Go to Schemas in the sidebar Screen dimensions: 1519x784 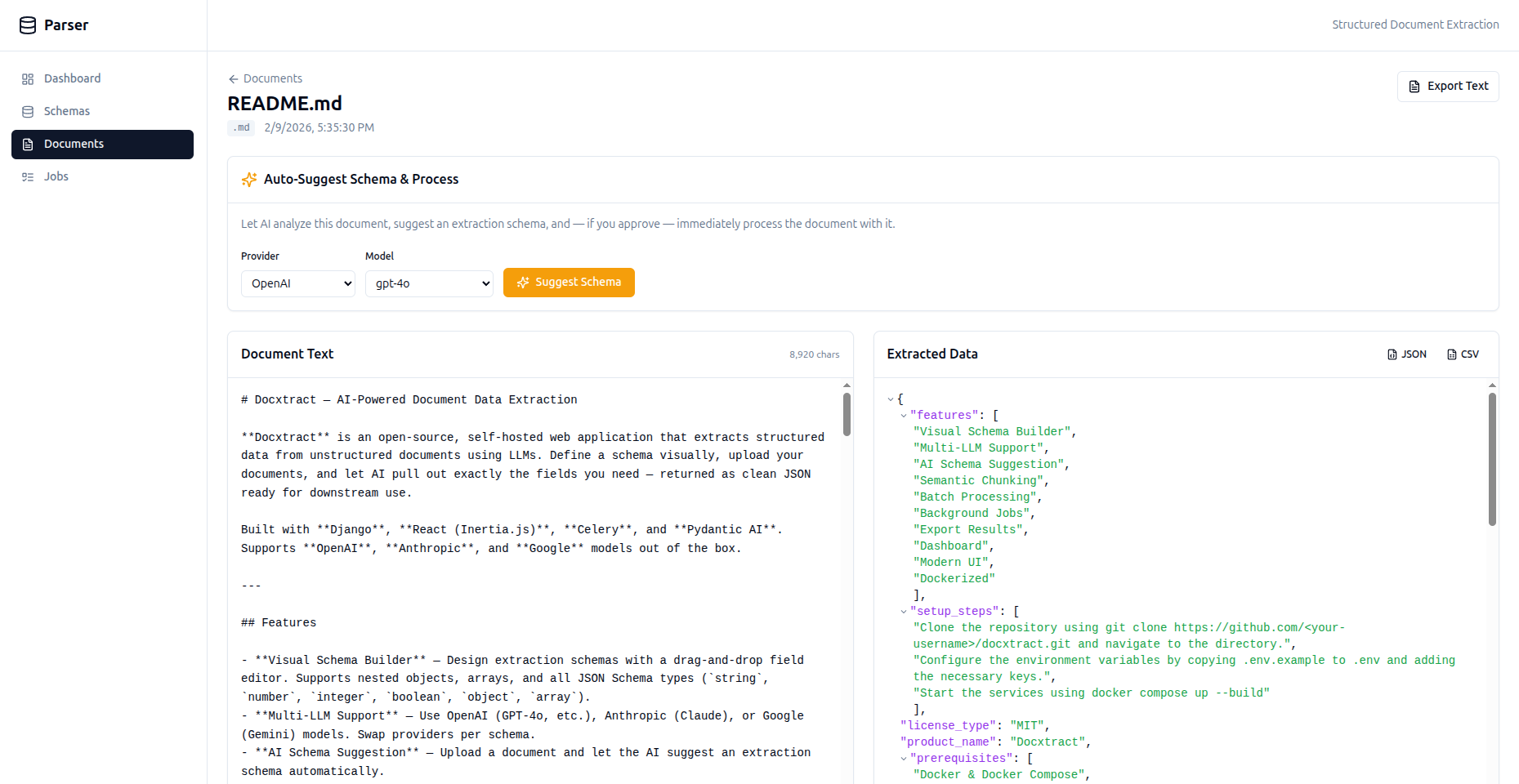[102, 112]
